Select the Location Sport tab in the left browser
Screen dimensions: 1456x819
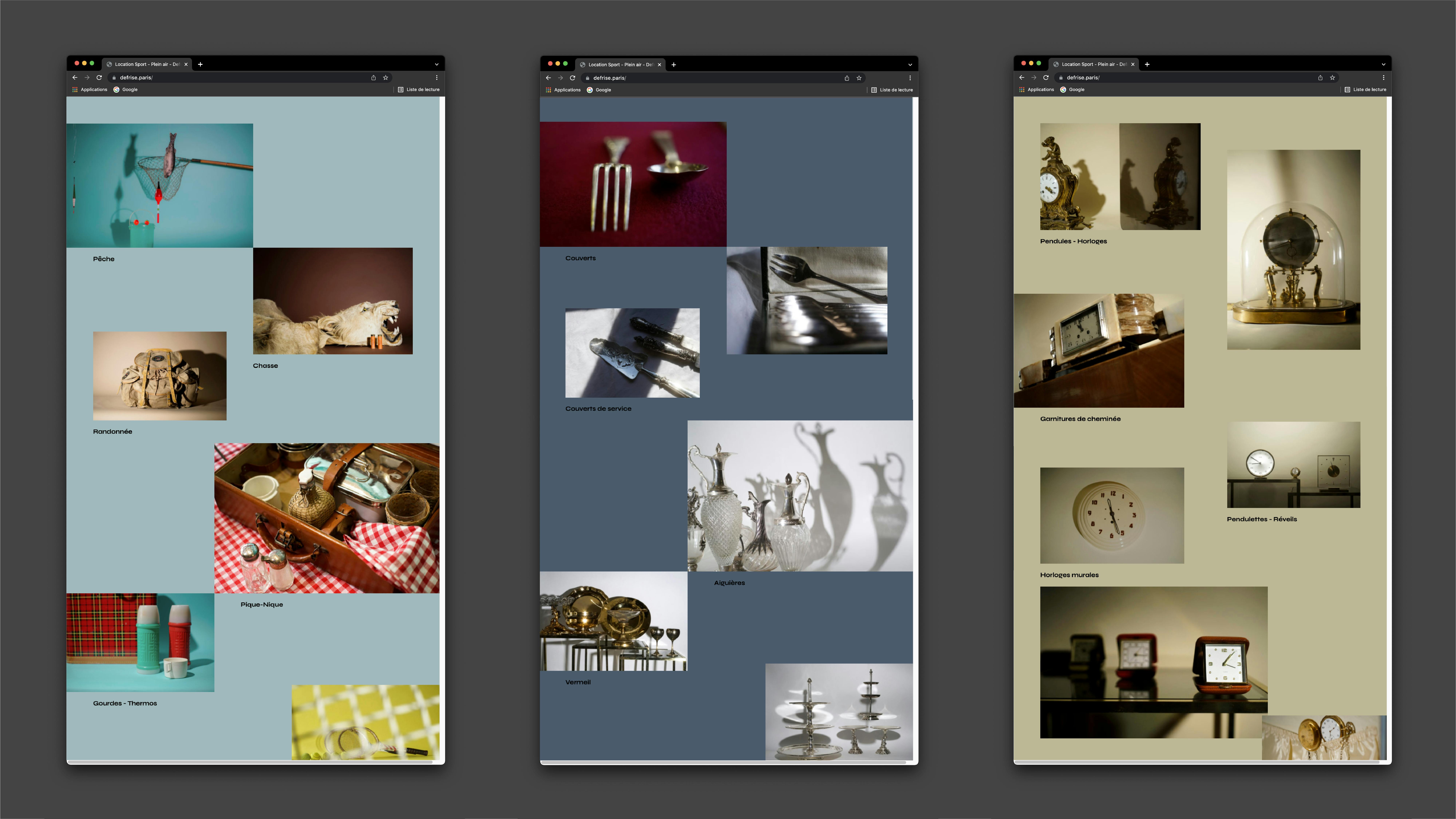tap(147, 64)
